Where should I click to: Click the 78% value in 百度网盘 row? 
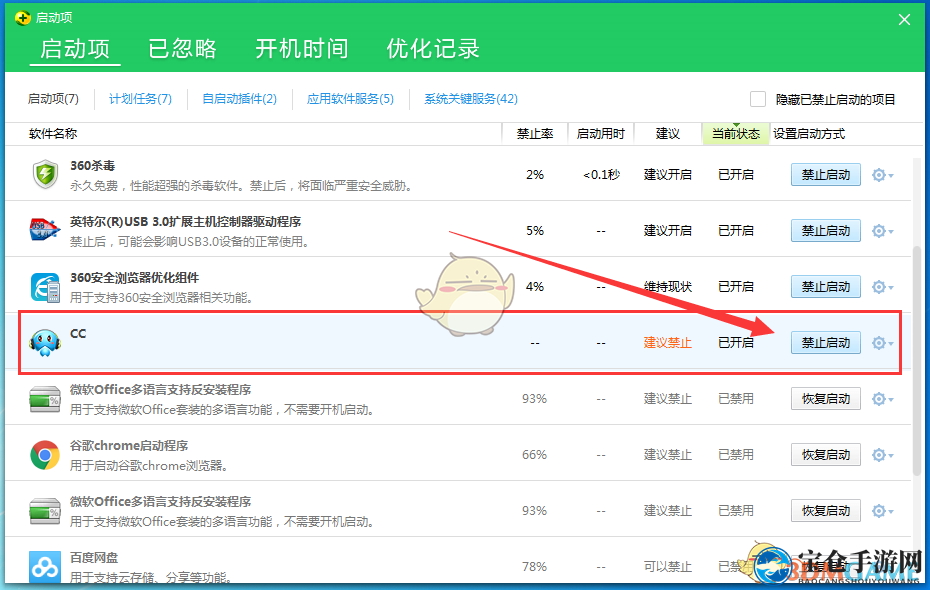point(534,567)
